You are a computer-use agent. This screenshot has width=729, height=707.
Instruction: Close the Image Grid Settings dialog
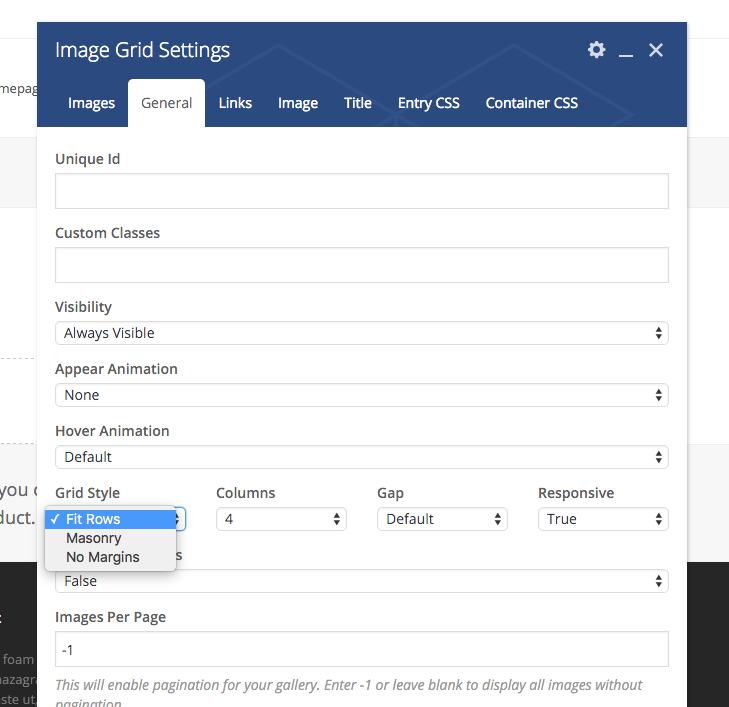(x=656, y=50)
